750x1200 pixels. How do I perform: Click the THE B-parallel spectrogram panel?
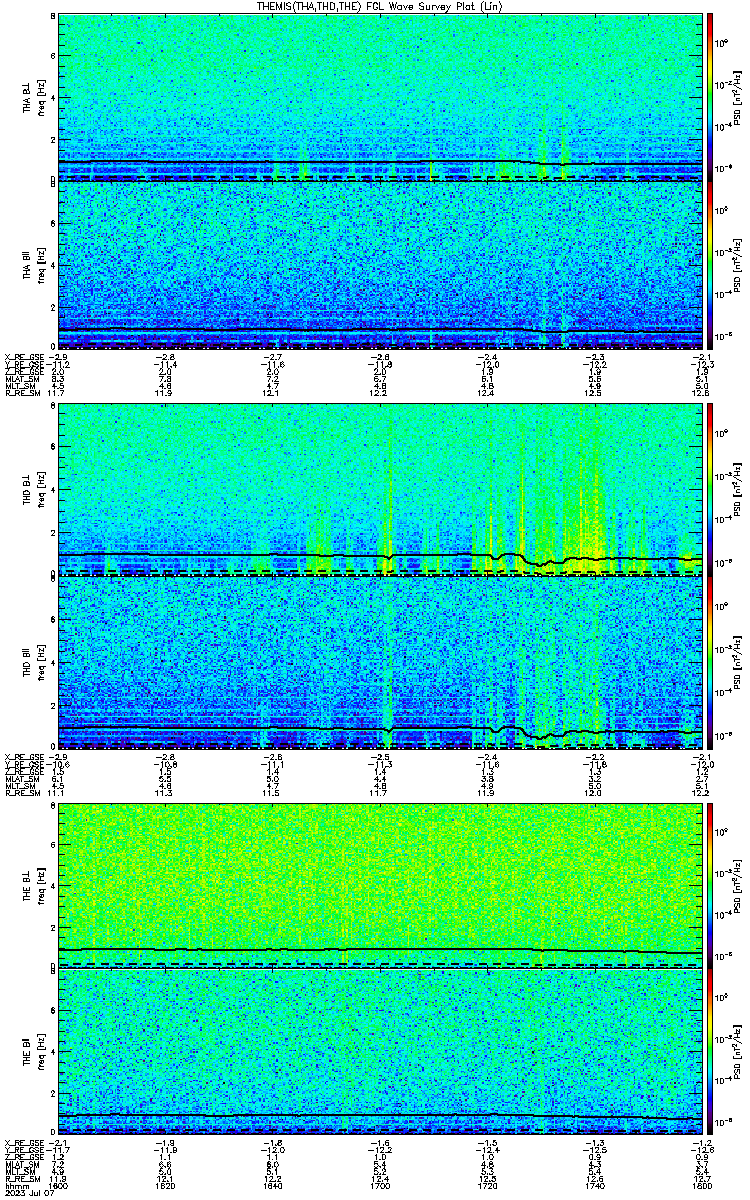381,1053
